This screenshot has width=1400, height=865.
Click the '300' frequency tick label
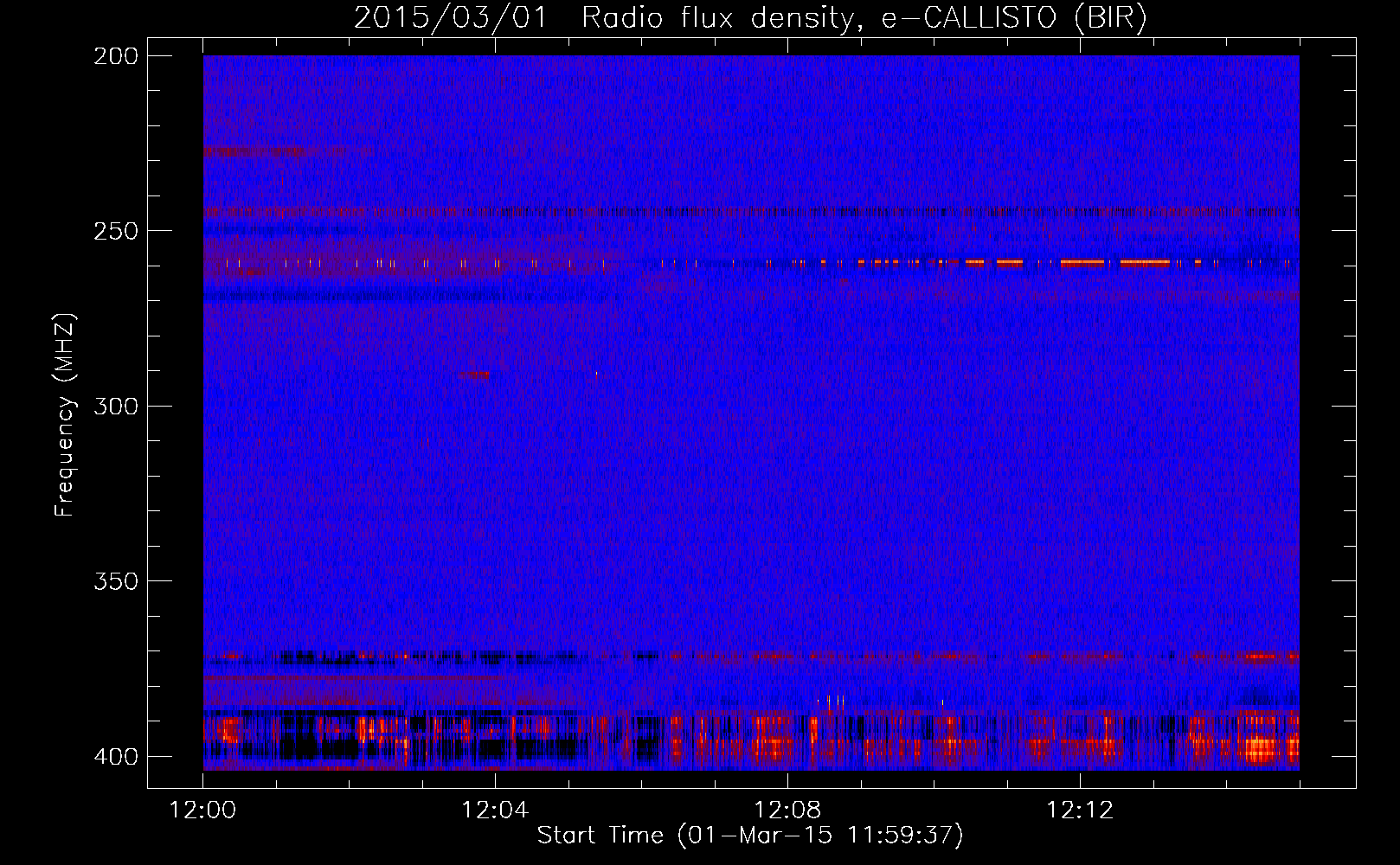(x=115, y=406)
